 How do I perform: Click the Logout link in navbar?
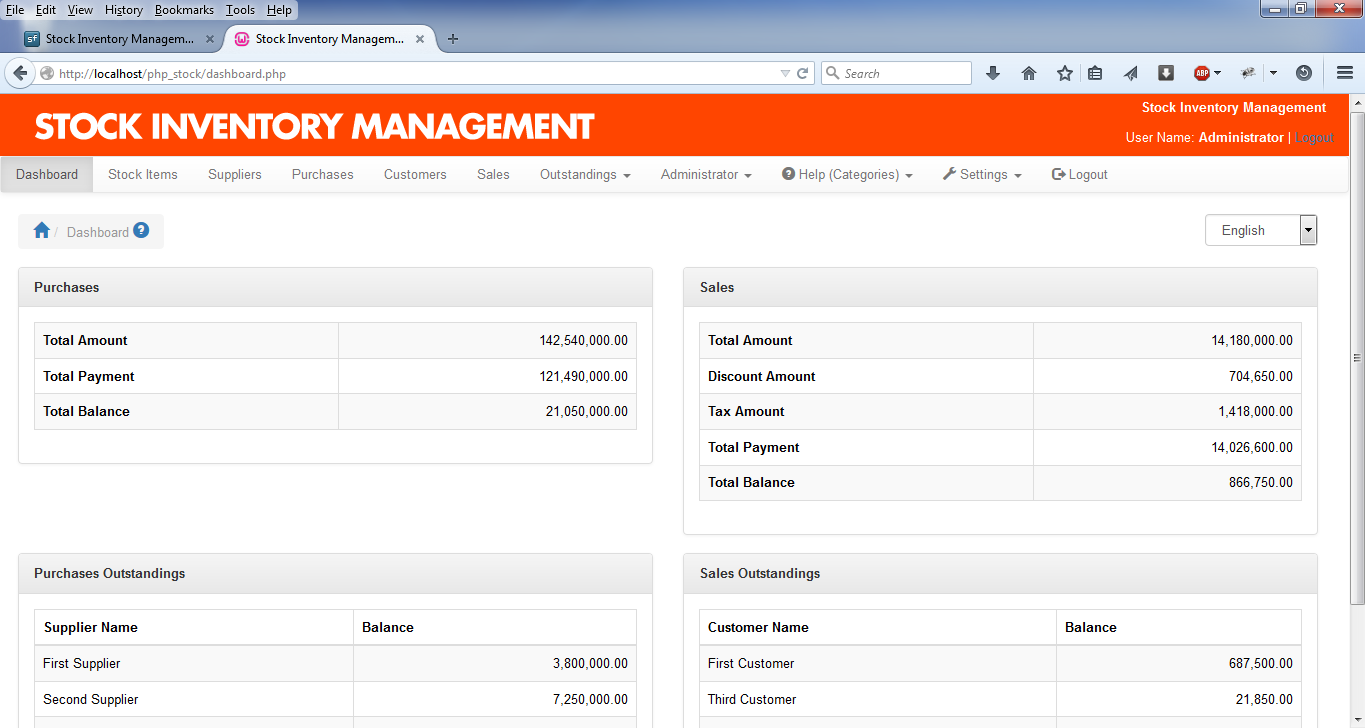click(1080, 174)
